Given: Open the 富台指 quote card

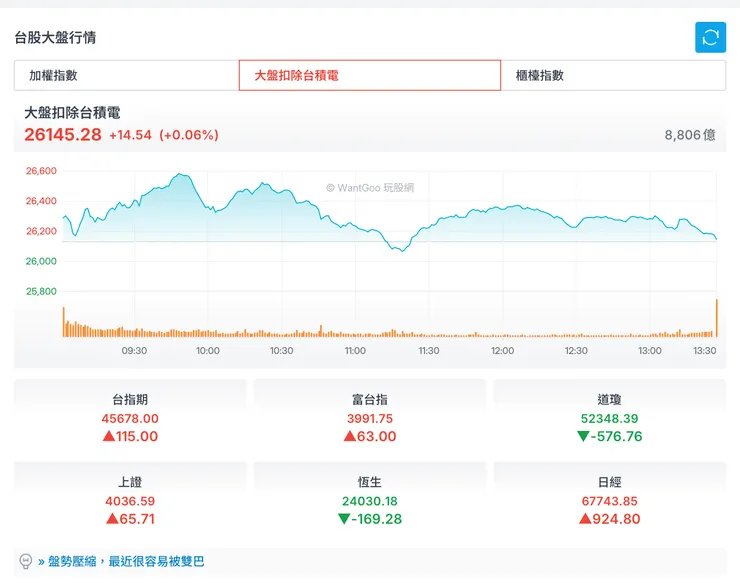Looking at the screenshot, I should [x=370, y=418].
